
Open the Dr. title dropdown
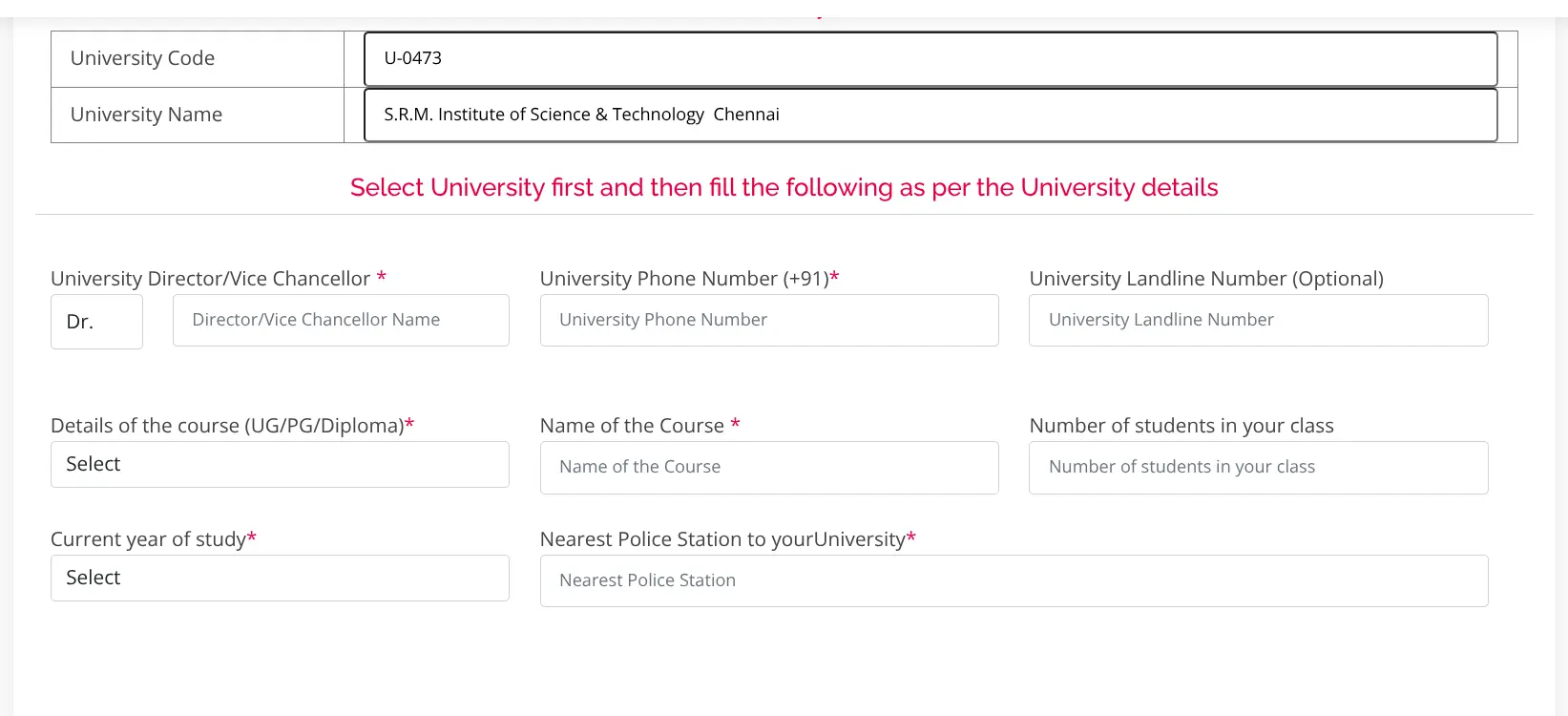(x=96, y=322)
